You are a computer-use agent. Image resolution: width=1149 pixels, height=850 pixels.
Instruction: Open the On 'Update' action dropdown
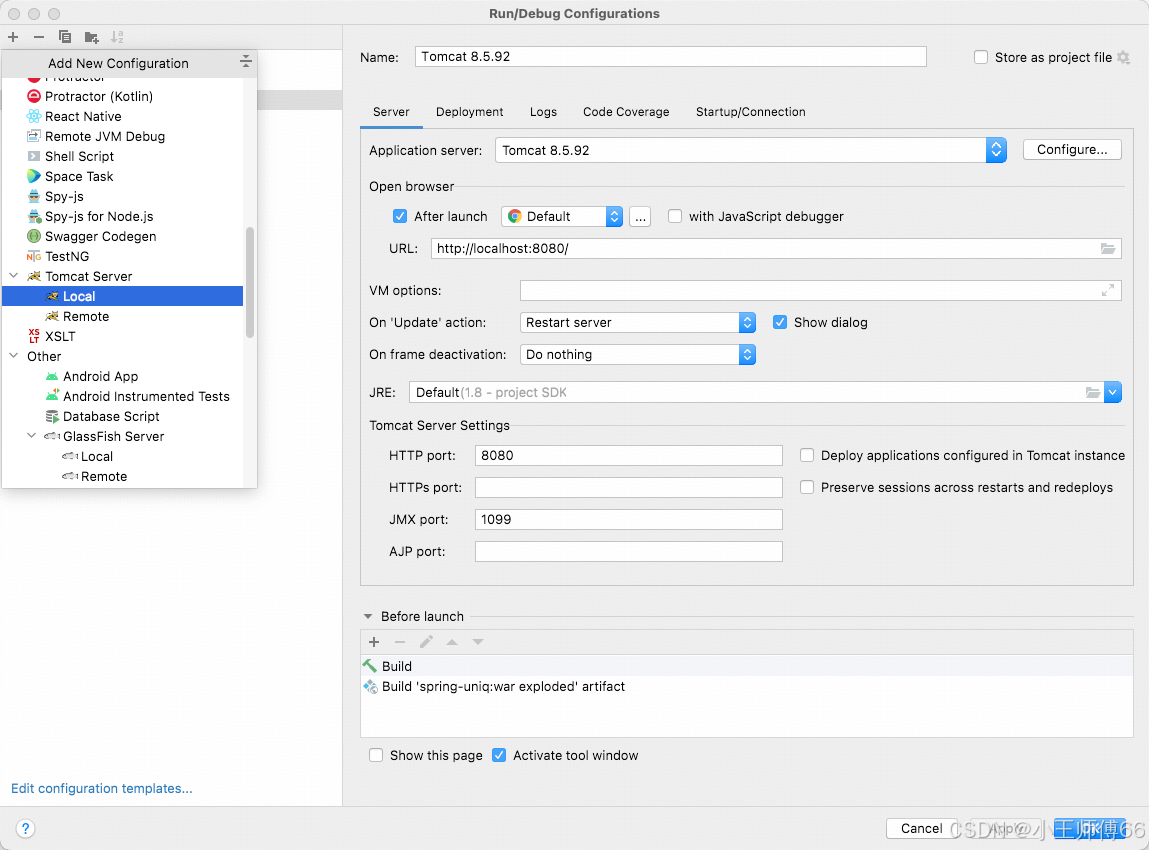tap(638, 322)
